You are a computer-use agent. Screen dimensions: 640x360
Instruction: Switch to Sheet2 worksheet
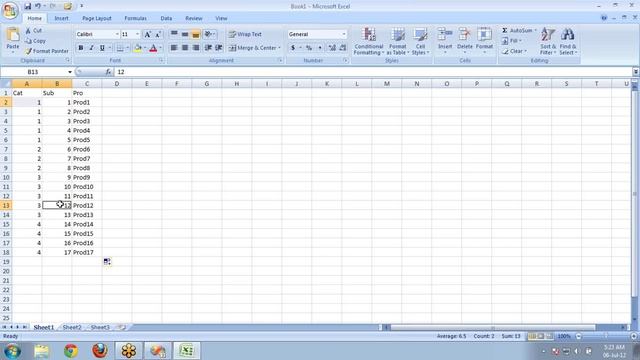[72, 327]
